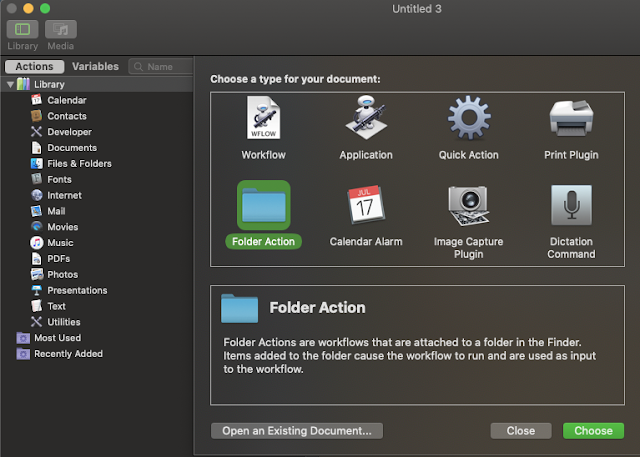Screen dimensions: 640x457
Task: Open the Media browser toolbar button
Action: tap(61, 29)
